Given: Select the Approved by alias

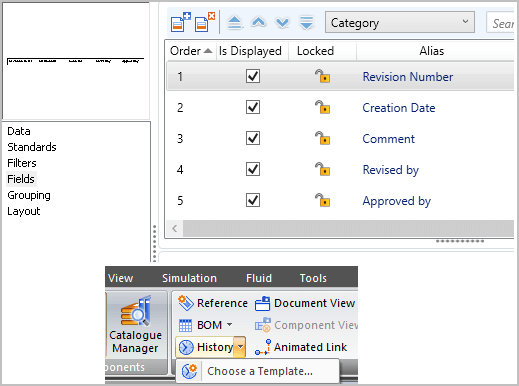Looking at the screenshot, I should pos(397,201).
